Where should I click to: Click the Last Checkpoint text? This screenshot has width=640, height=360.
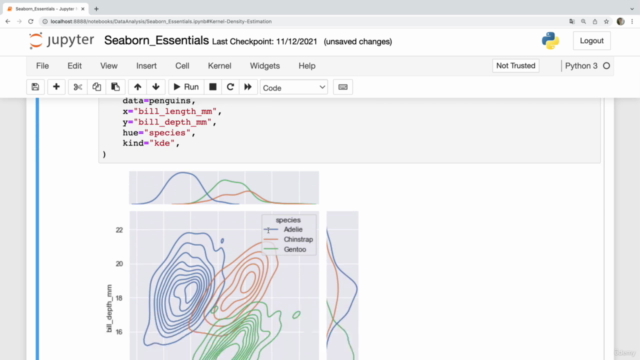(264, 42)
